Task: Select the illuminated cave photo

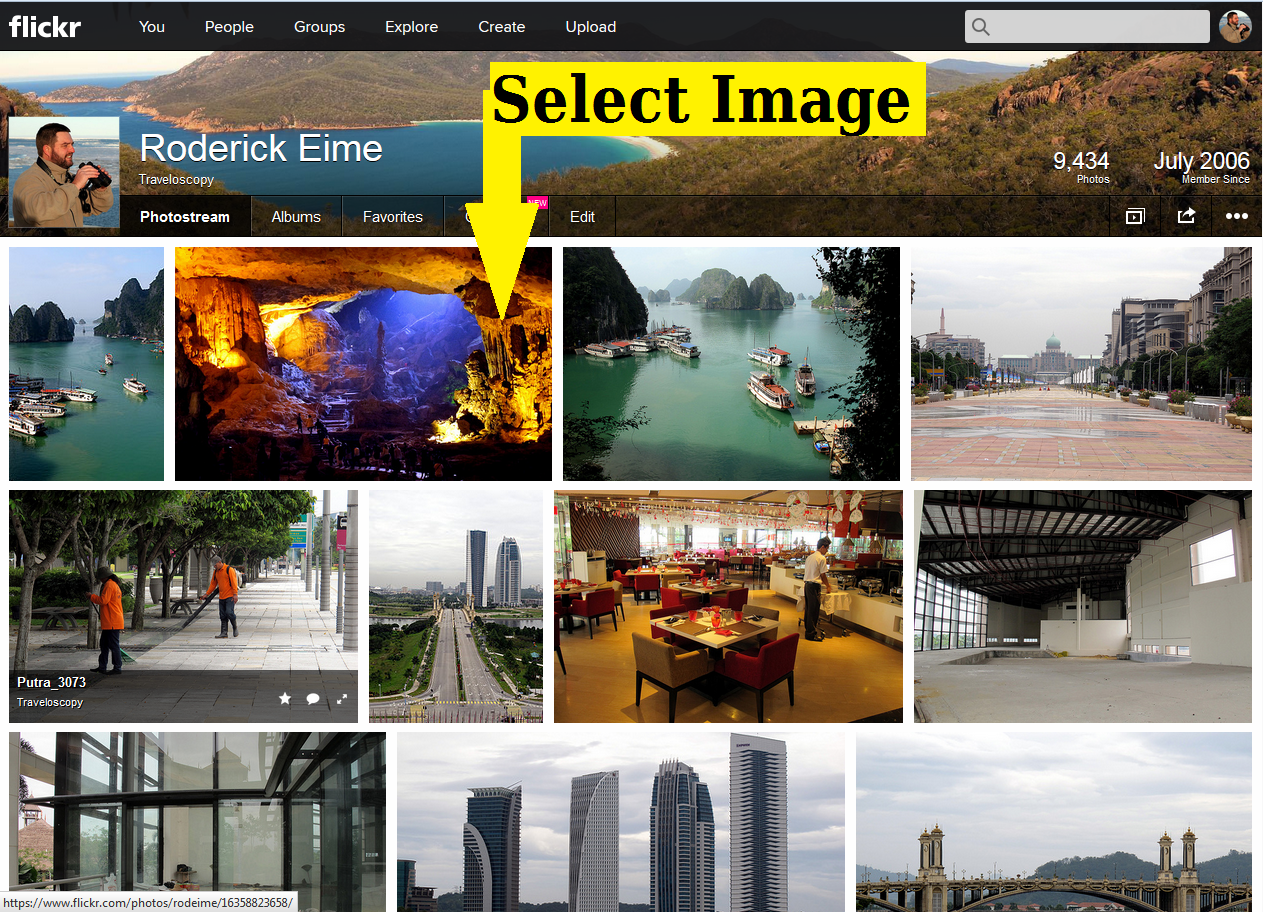Action: 363,364
